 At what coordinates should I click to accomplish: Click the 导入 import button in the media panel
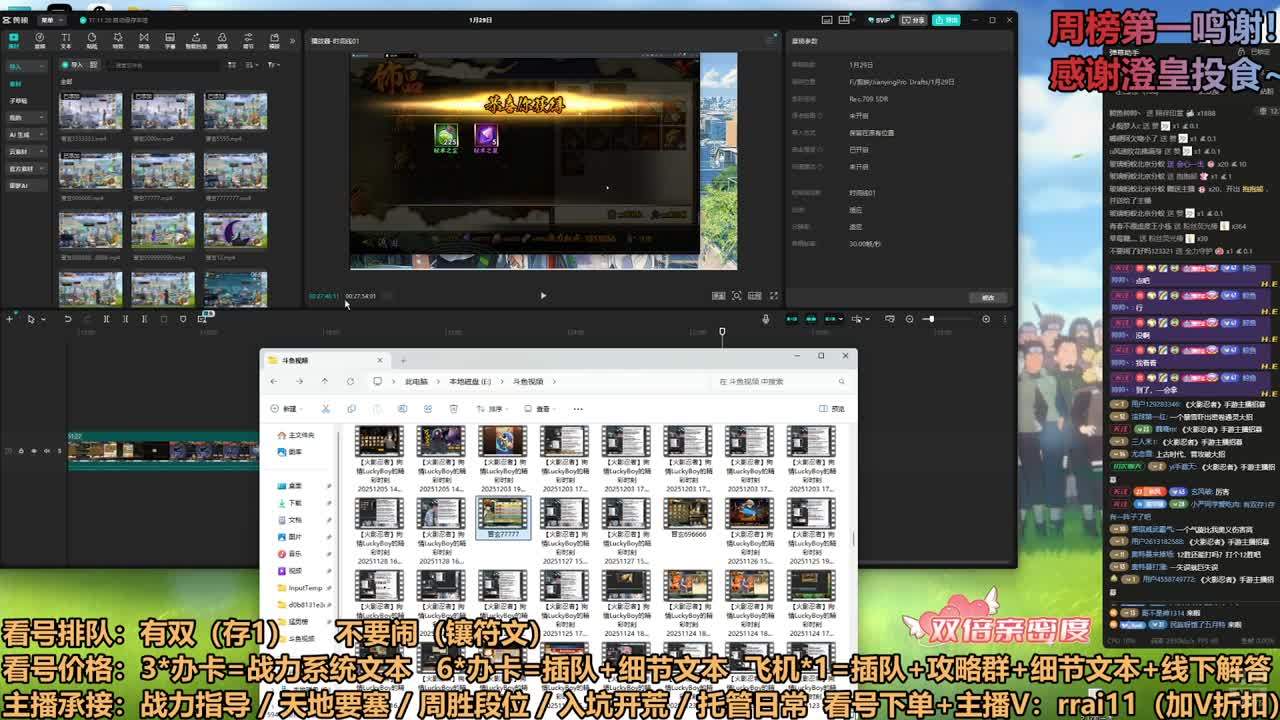74,65
